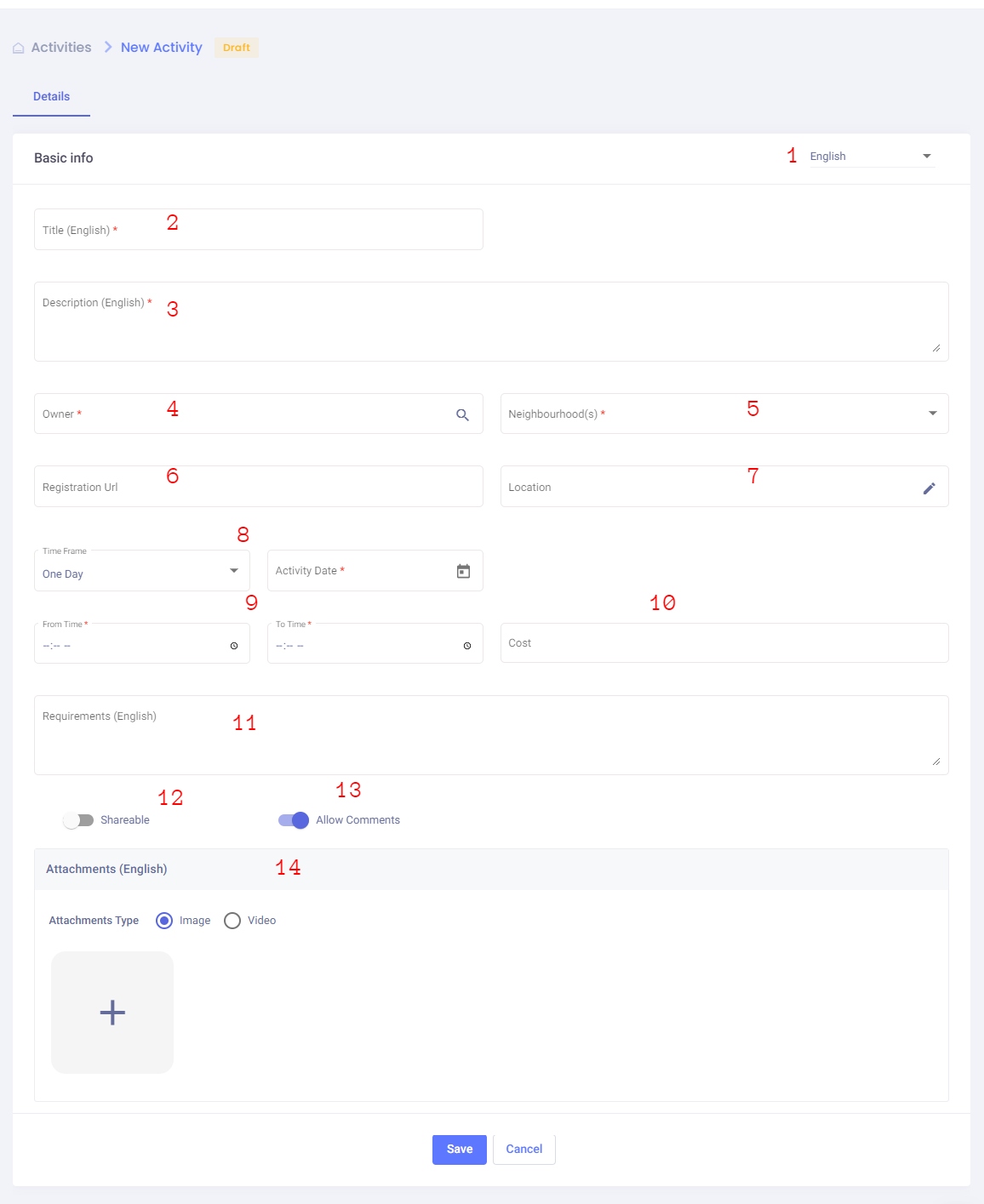
Task: Click the Owner search magnifier icon
Action: coord(462,414)
